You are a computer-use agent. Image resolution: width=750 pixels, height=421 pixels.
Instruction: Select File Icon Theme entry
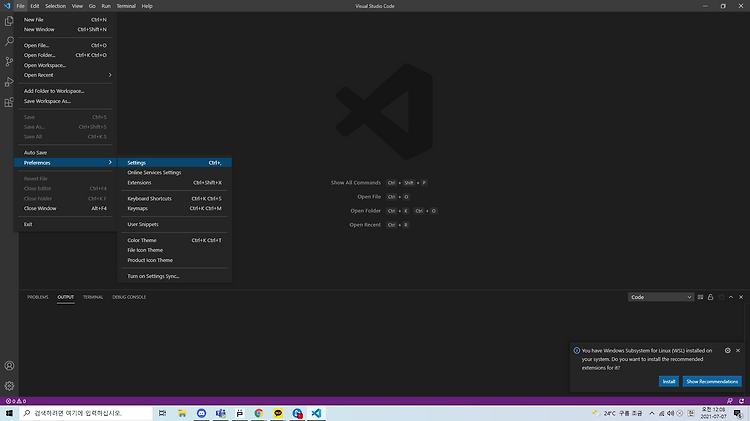tap(175, 250)
